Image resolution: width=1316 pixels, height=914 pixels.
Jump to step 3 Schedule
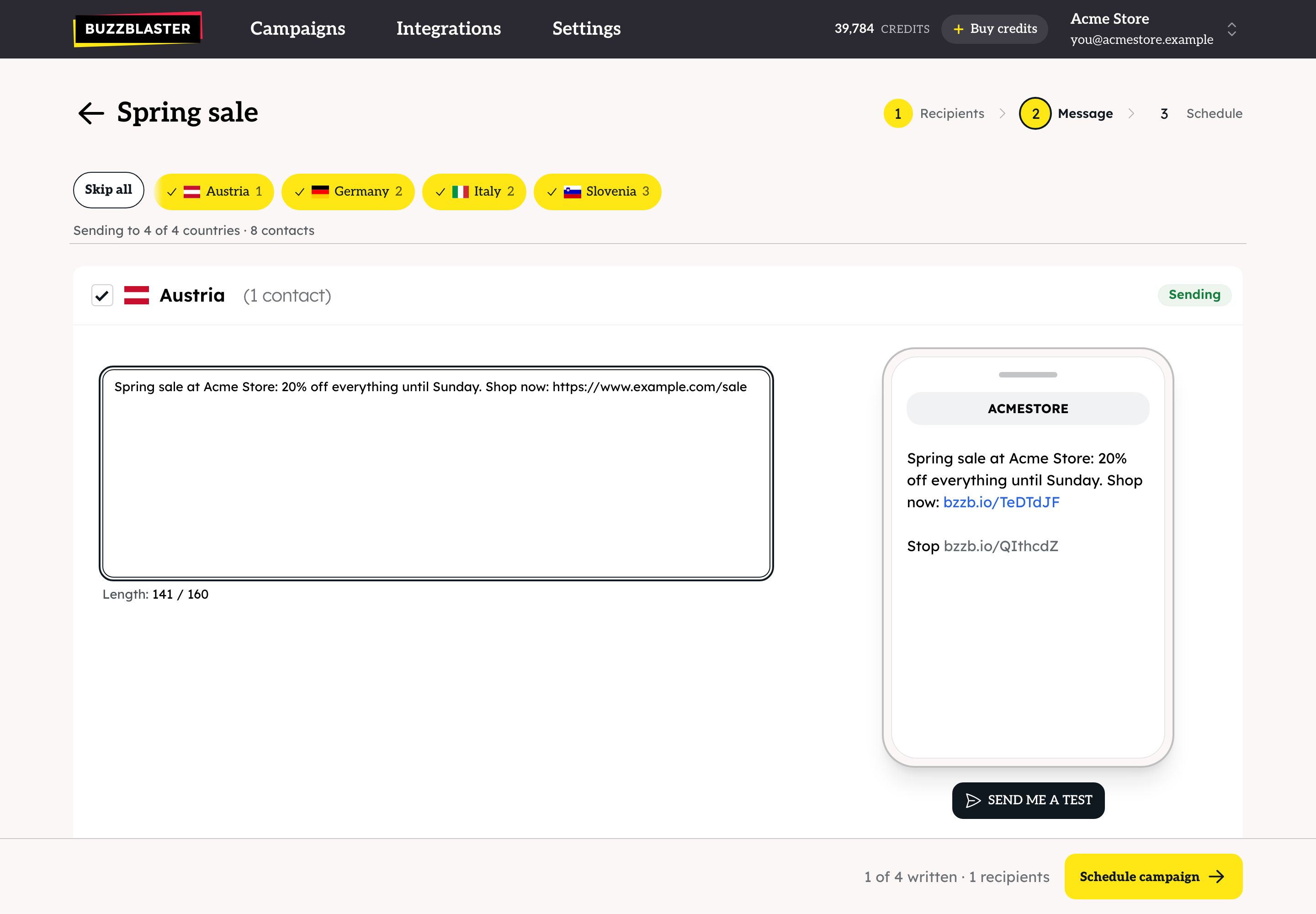(1200, 113)
